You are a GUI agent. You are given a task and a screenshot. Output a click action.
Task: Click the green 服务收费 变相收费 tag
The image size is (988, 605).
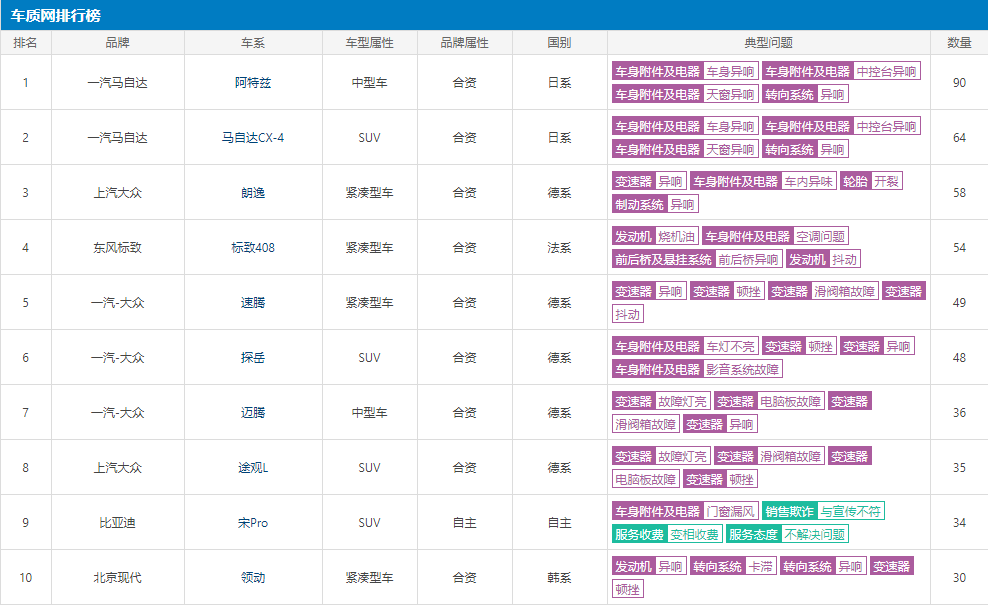pos(667,534)
